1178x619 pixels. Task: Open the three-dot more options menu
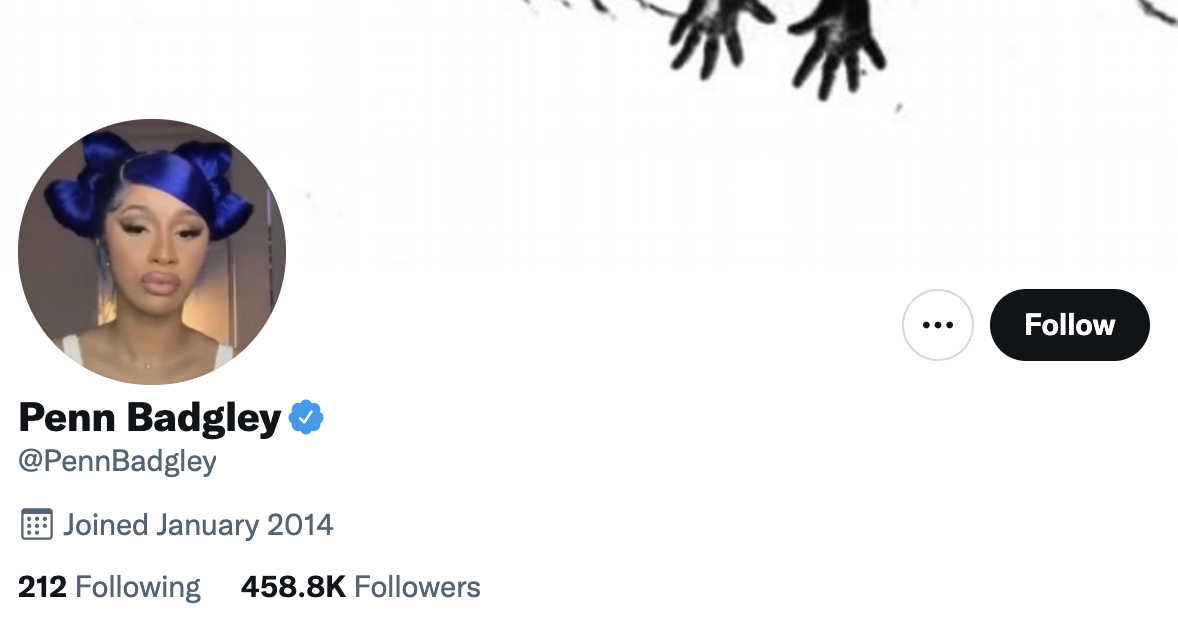click(x=938, y=325)
